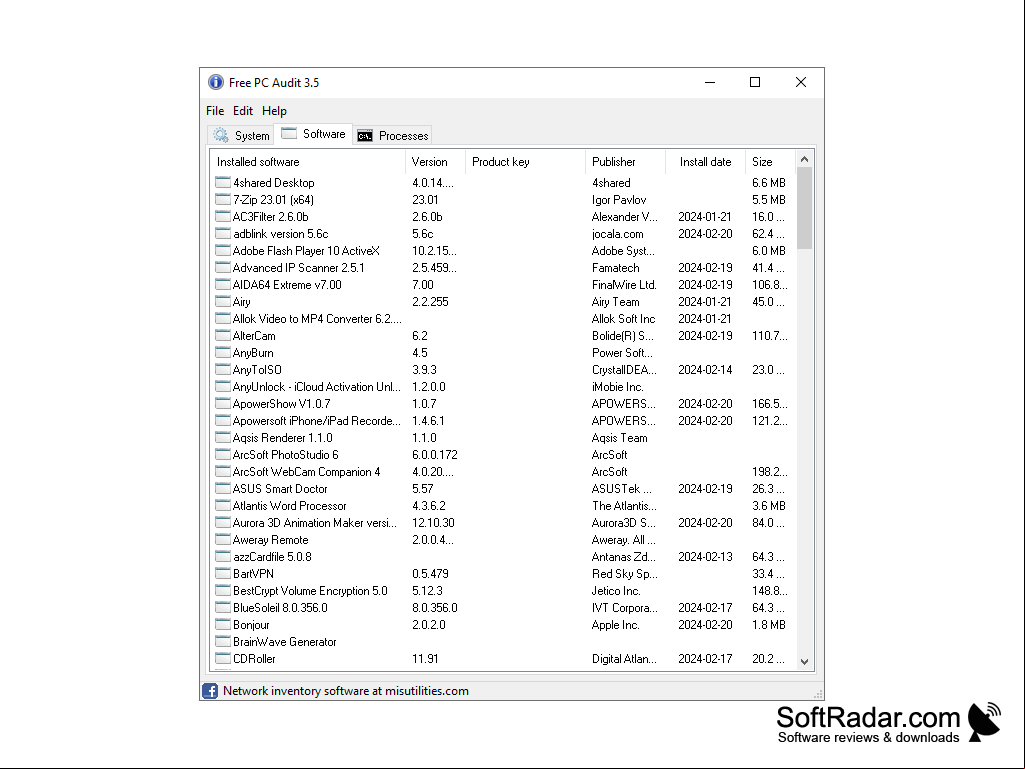Switch to the System tab
Viewport: 1025px width, 769px height.
coord(241,135)
